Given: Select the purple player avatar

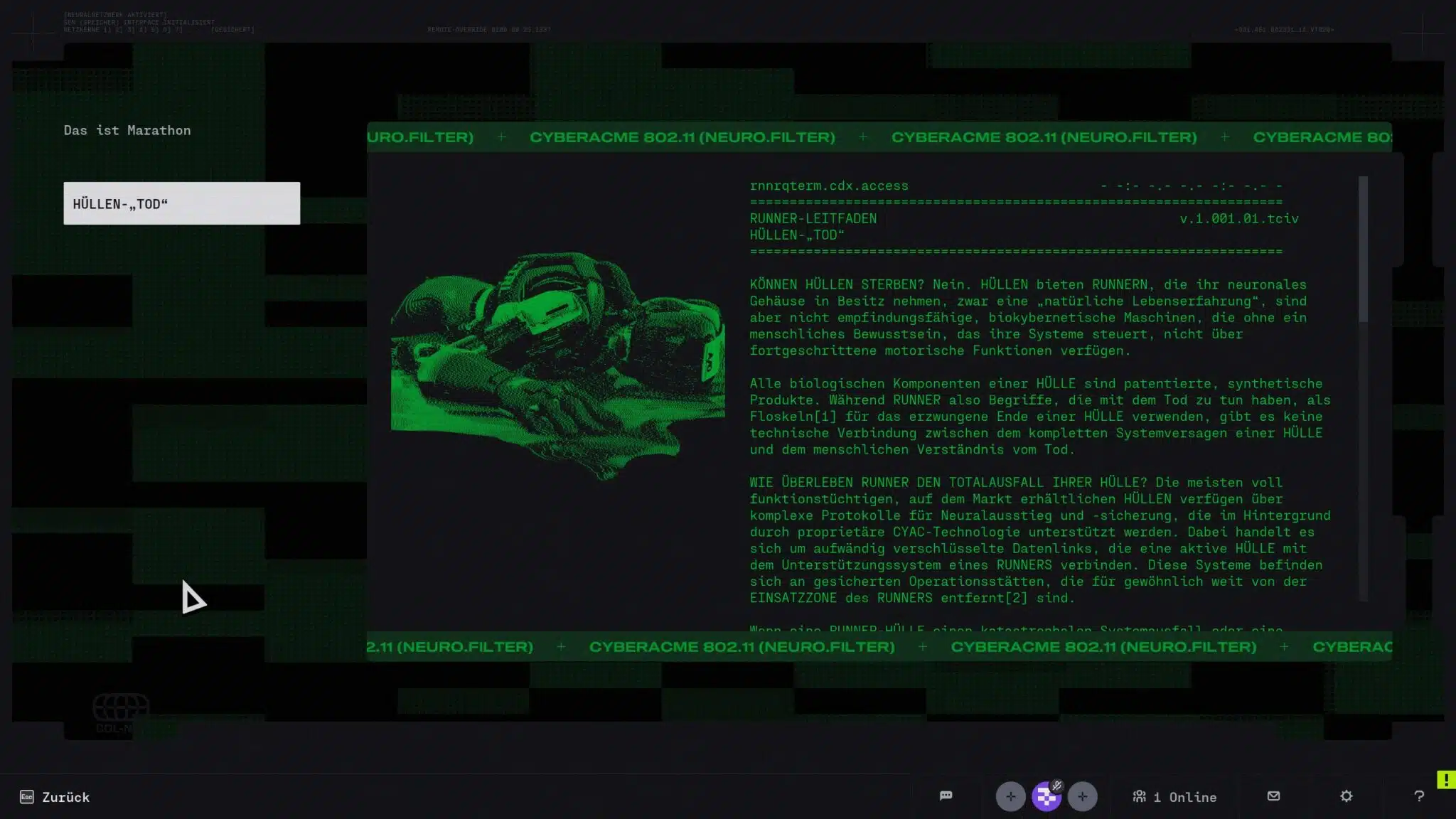Looking at the screenshot, I should [x=1045, y=798].
